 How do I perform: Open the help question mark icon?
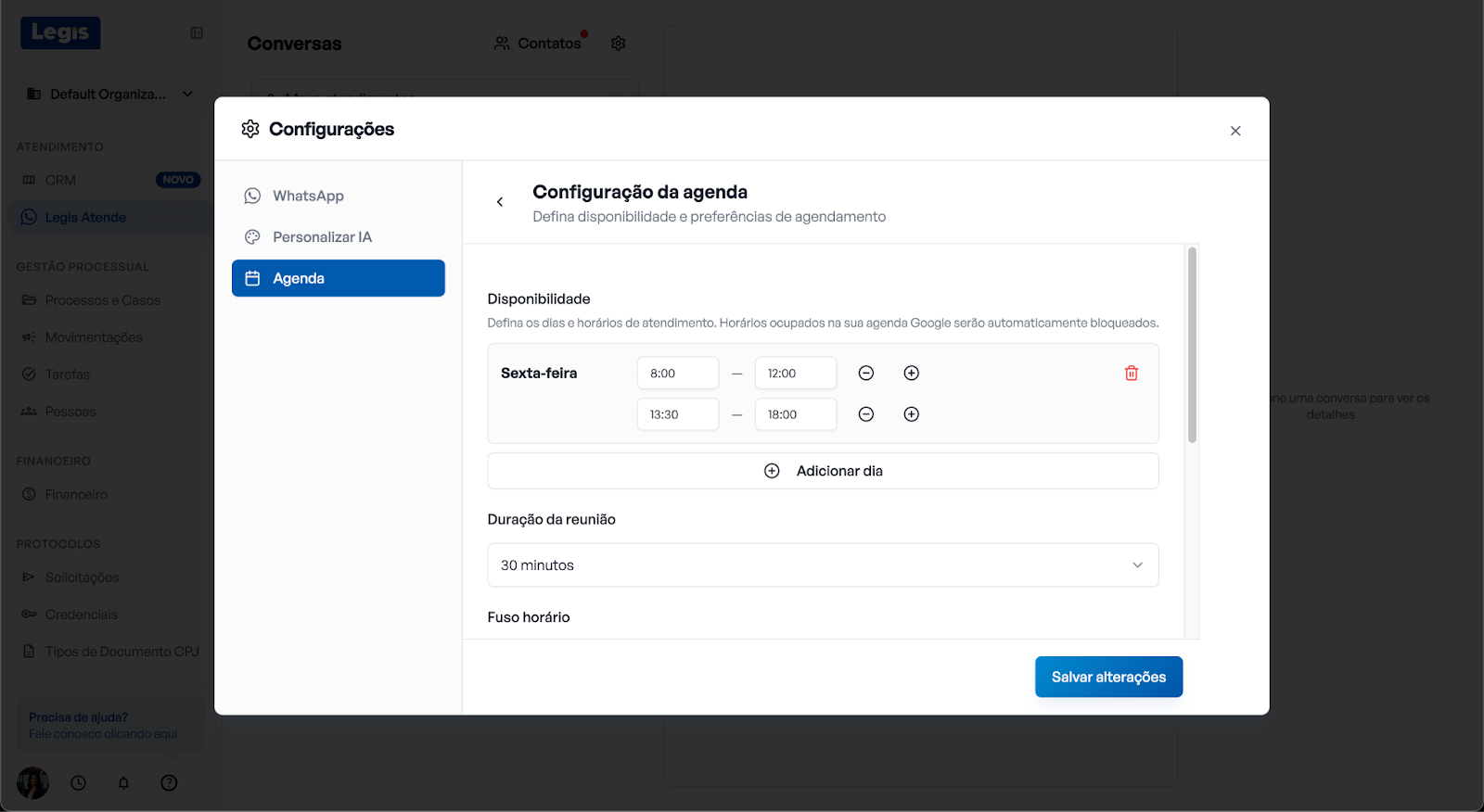(x=169, y=783)
